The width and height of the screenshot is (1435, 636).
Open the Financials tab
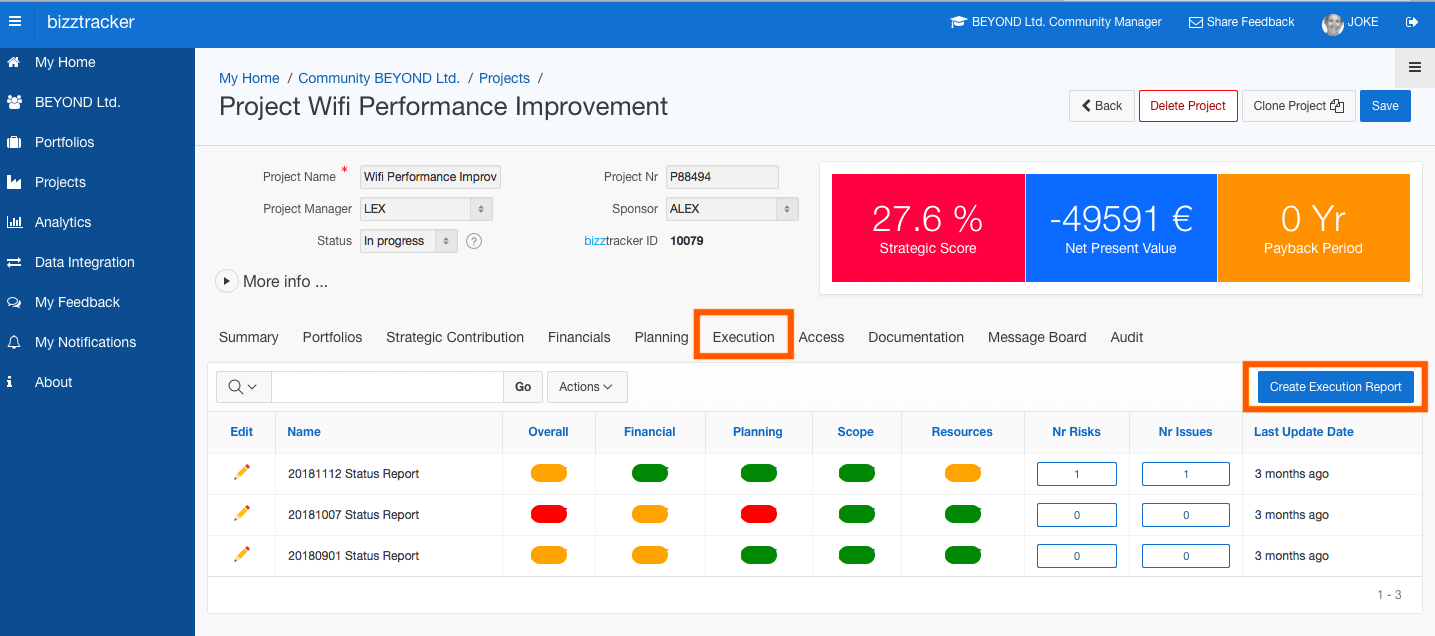pos(579,337)
